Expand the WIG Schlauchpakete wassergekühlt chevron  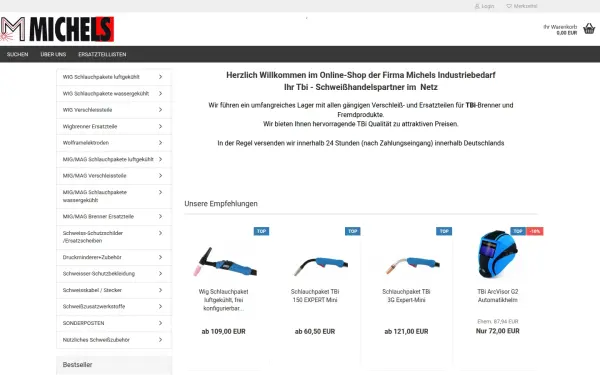coord(160,93)
